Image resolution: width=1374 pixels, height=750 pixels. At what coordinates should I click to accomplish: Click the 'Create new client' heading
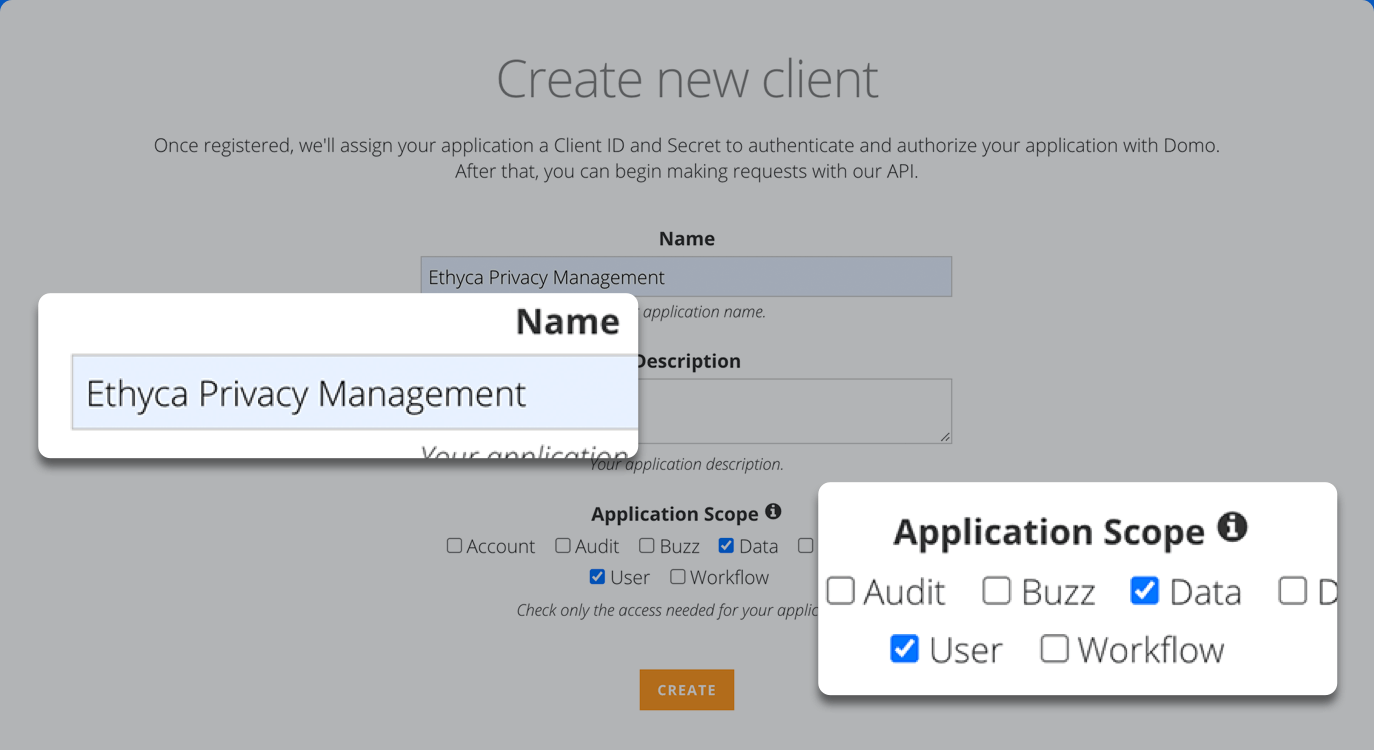click(x=687, y=79)
